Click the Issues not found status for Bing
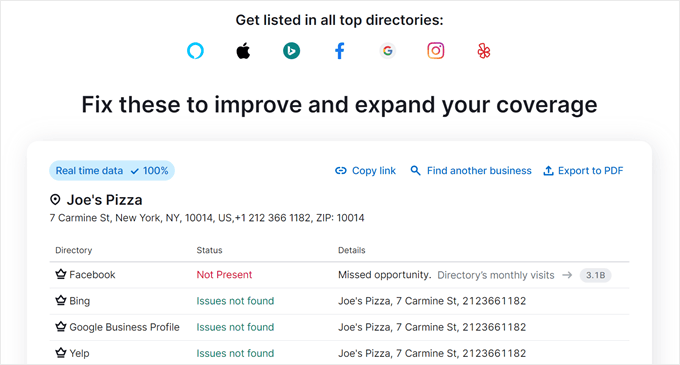Viewport: 680px width, 365px height. (235, 301)
